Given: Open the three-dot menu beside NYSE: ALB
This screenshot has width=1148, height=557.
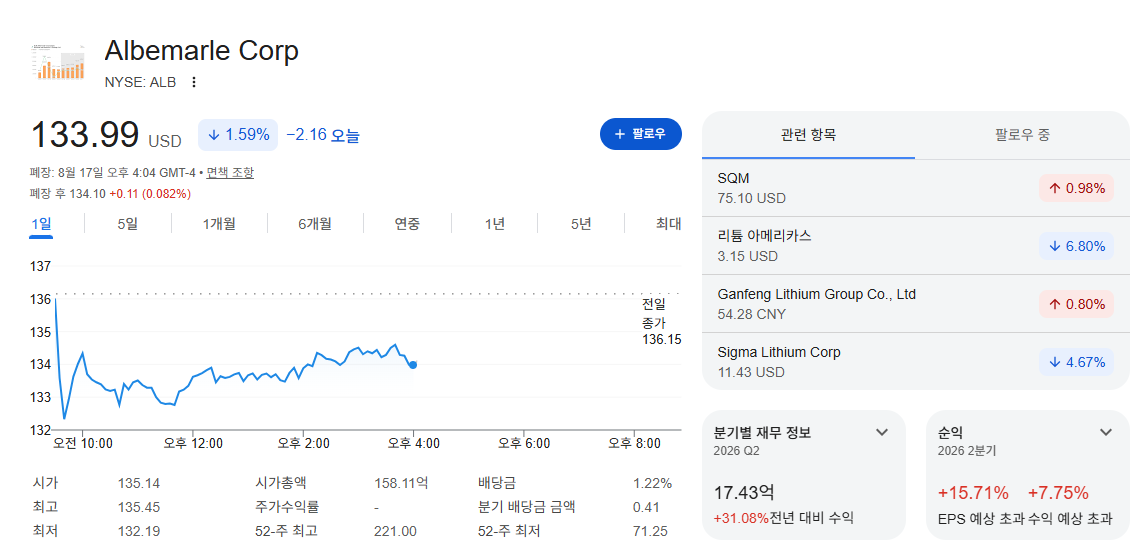Looking at the screenshot, I should [193, 82].
